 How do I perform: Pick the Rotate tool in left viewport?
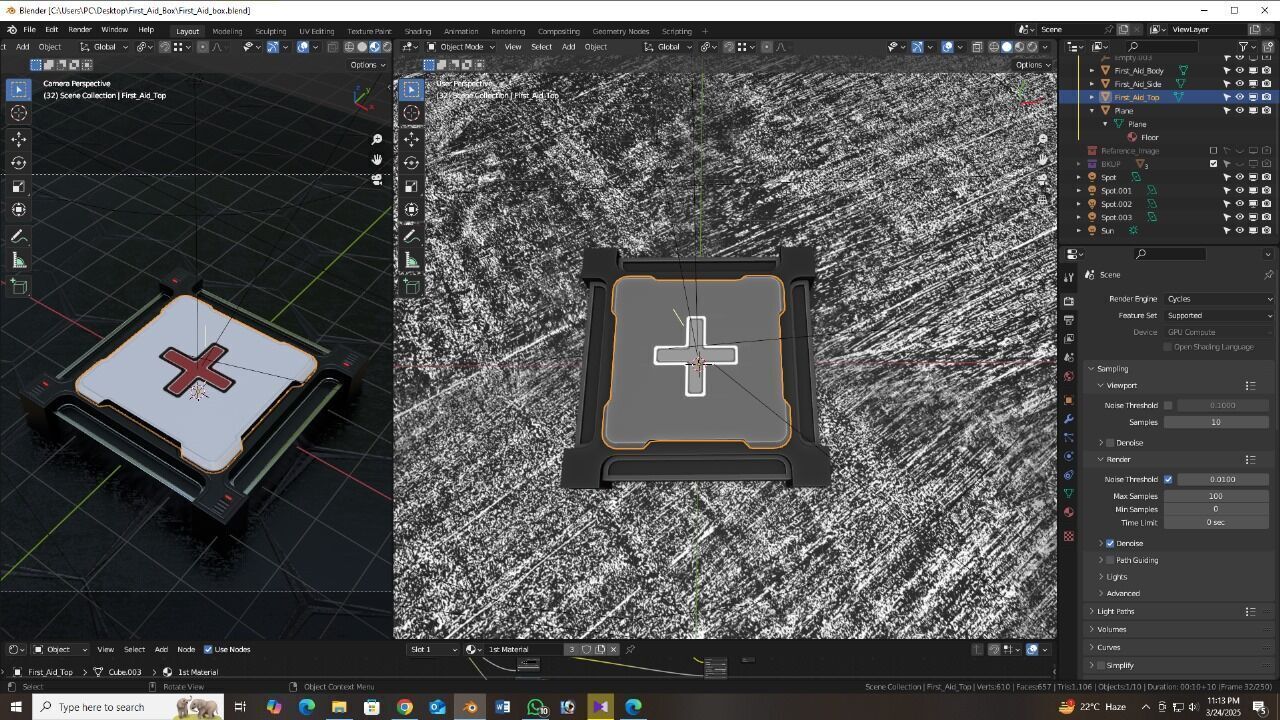coord(19,163)
